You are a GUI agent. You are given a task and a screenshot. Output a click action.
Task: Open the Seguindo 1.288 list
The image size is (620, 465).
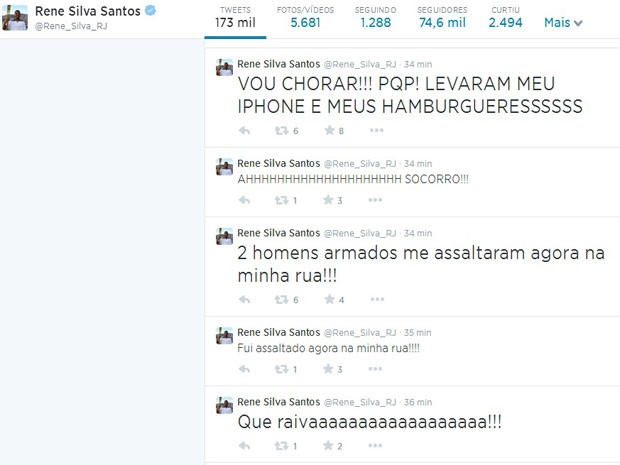(x=375, y=17)
